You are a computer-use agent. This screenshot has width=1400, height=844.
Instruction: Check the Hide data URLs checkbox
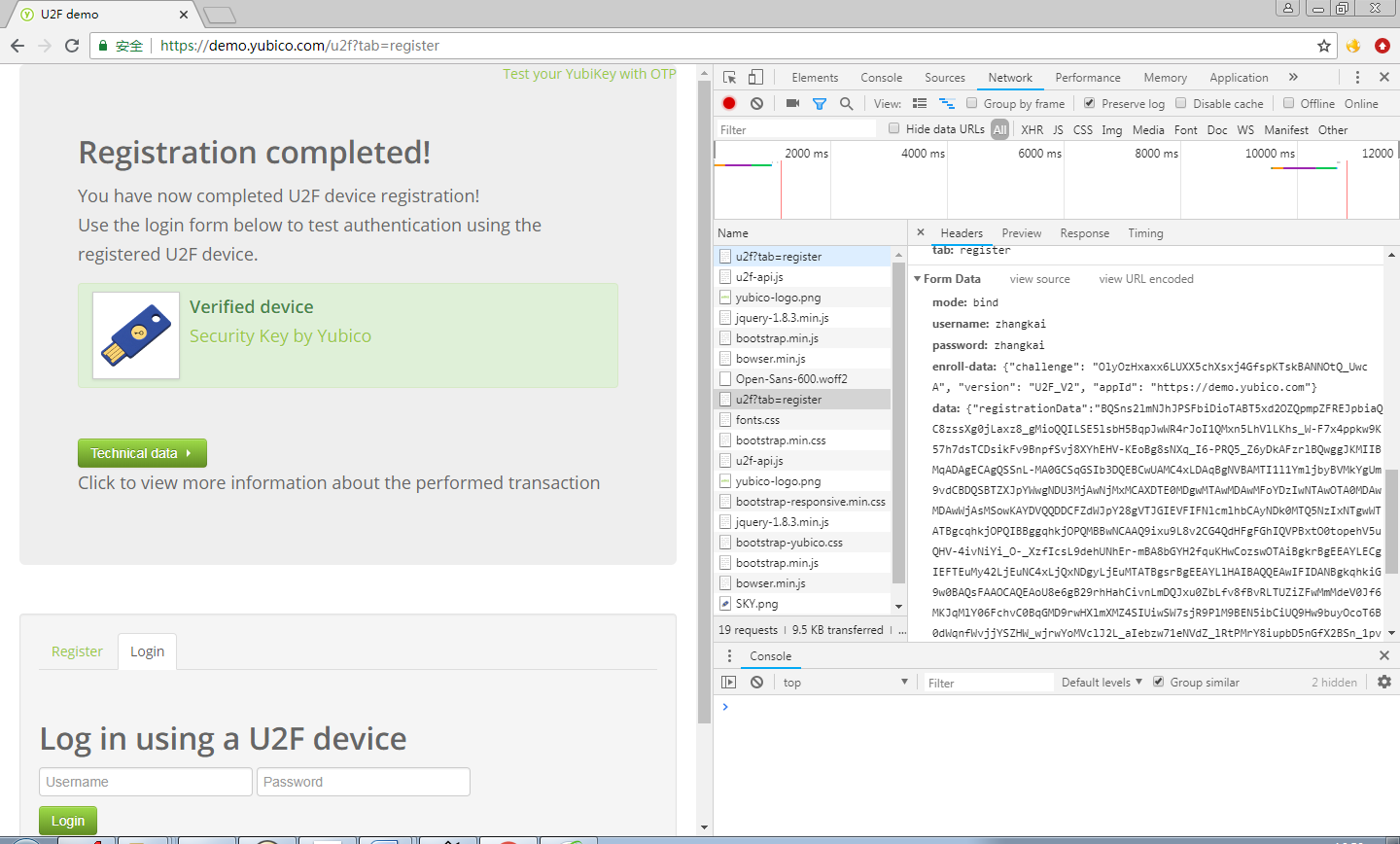894,128
